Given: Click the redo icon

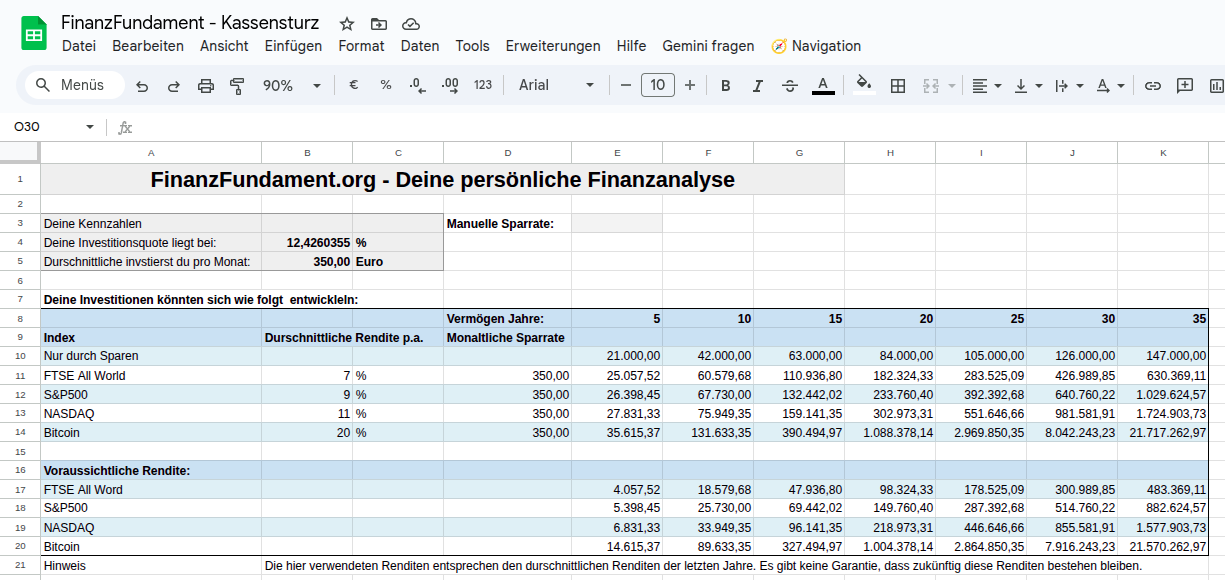Looking at the screenshot, I should [174, 86].
